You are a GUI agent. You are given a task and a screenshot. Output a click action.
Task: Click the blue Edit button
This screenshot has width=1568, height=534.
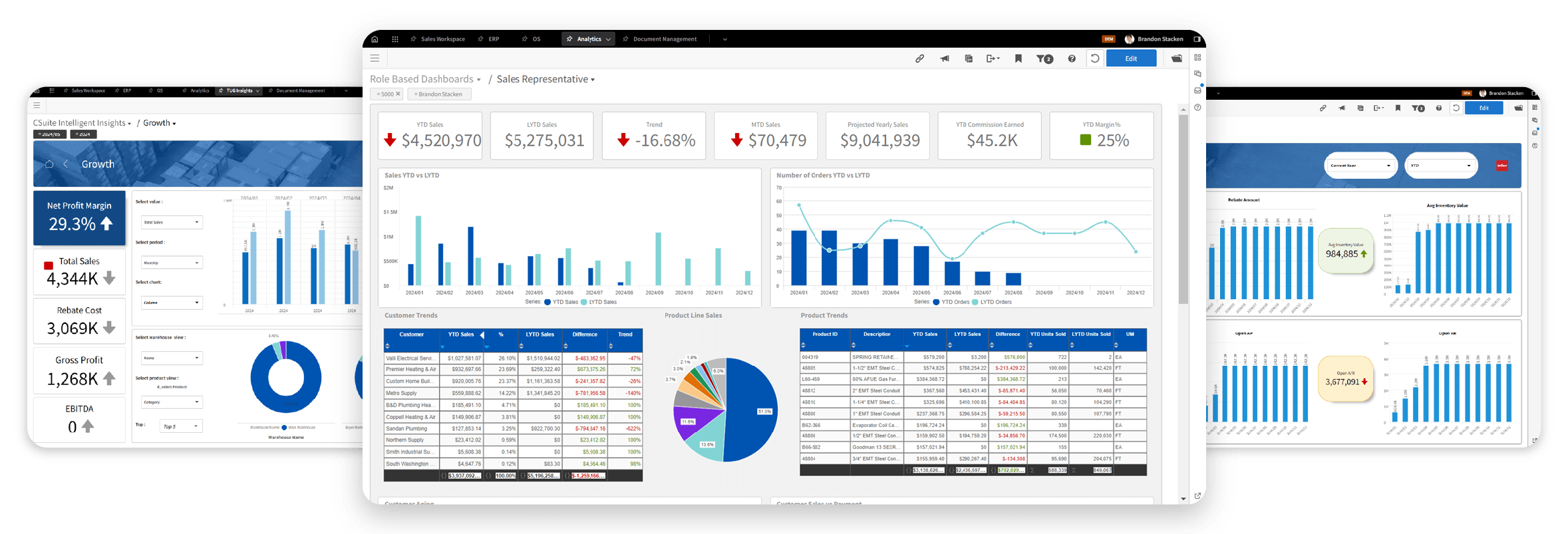[x=1131, y=59]
